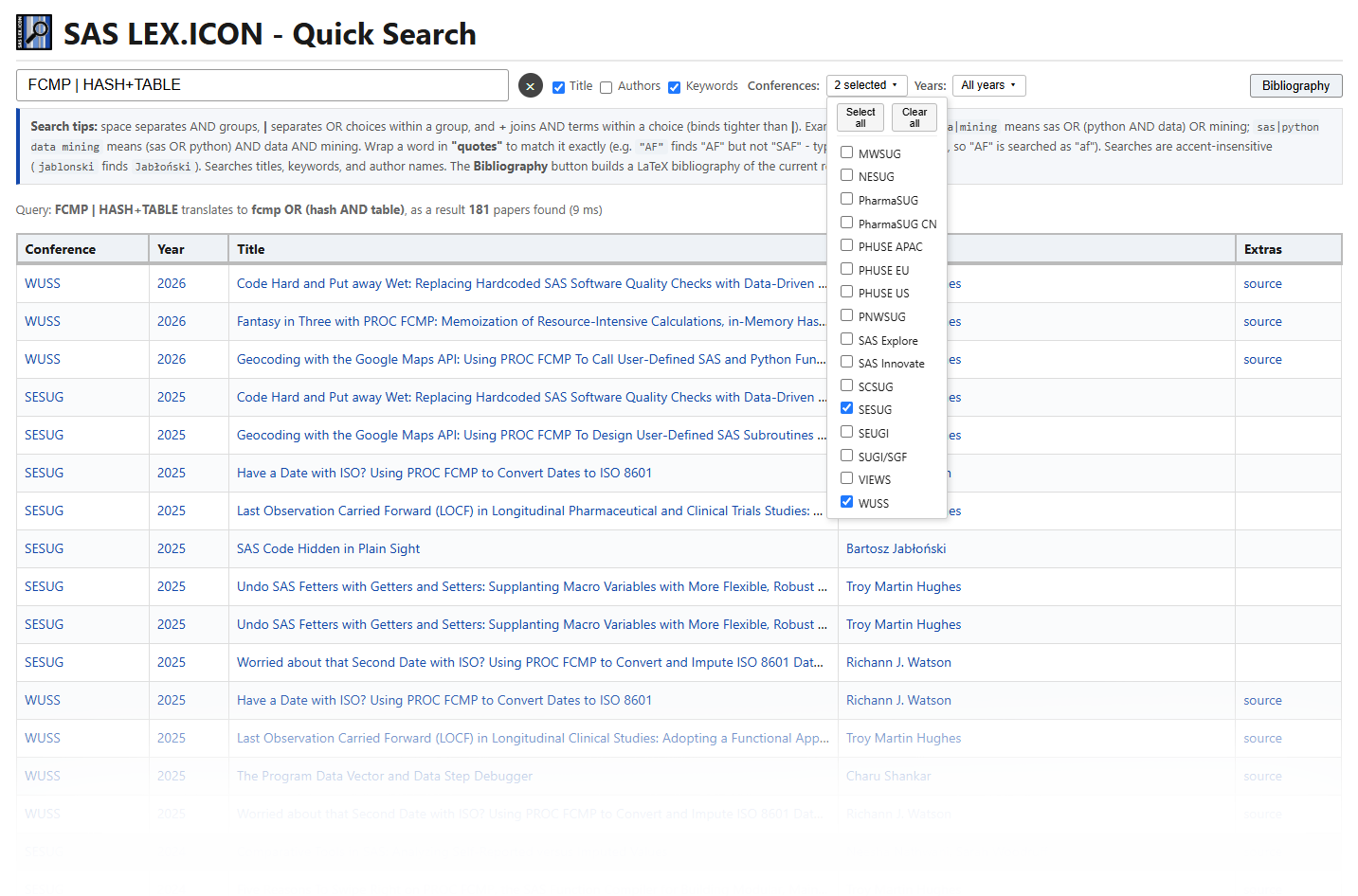
Task: Uncheck the Keywords search checkbox
Action: pos(675,87)
